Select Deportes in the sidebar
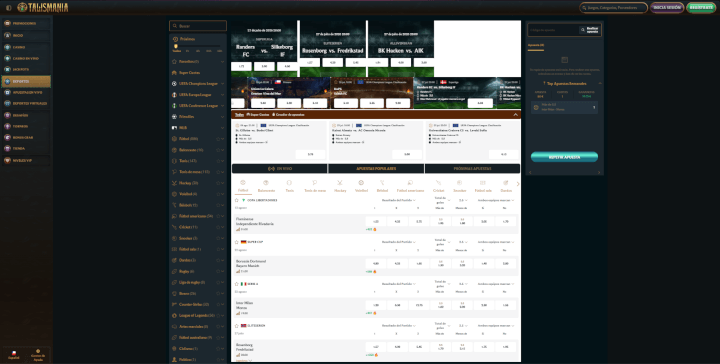720x364 pixels. [x=26, y=81]
